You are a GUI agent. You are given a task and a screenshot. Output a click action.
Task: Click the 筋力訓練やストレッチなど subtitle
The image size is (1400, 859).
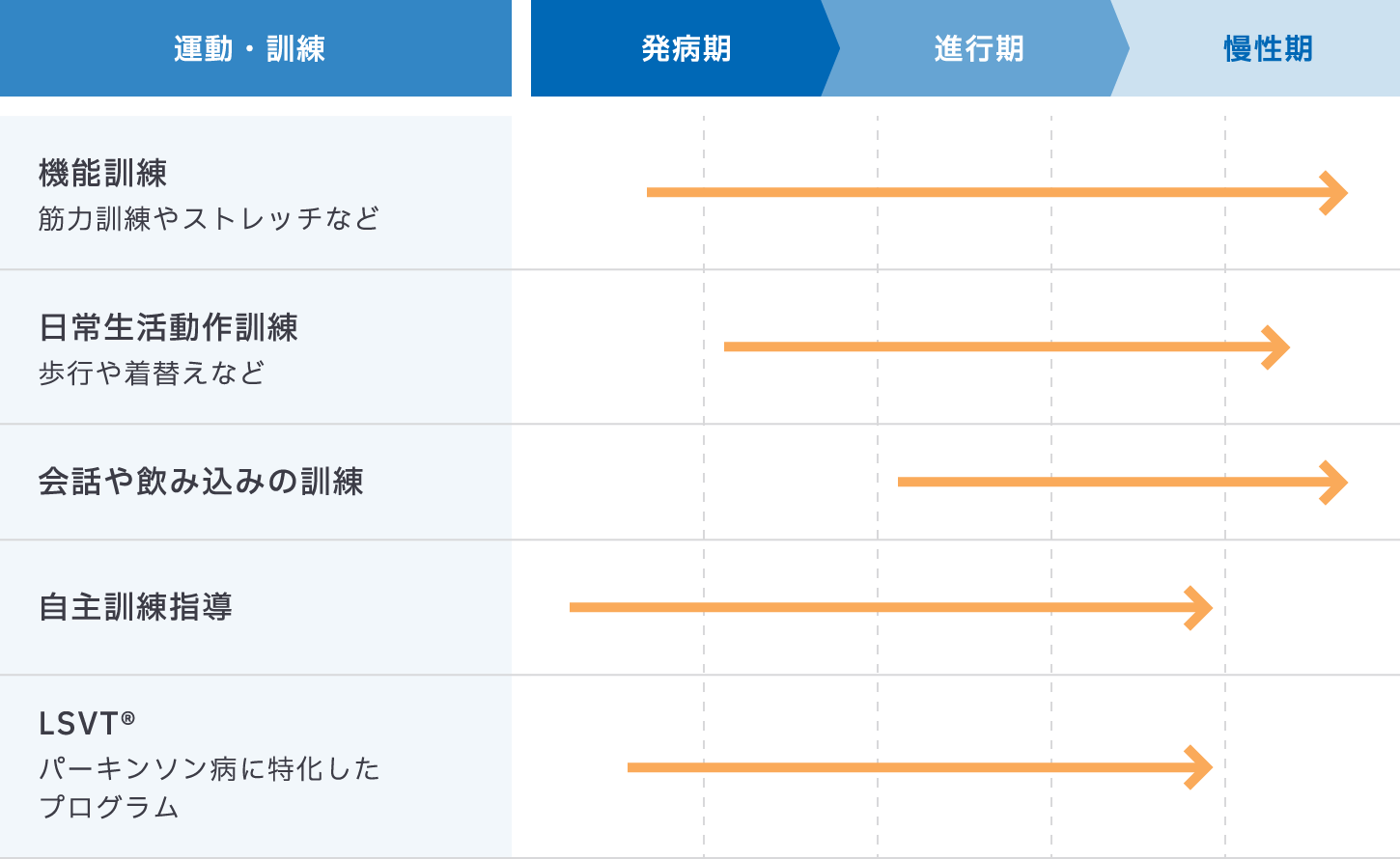tap(209, 219)
